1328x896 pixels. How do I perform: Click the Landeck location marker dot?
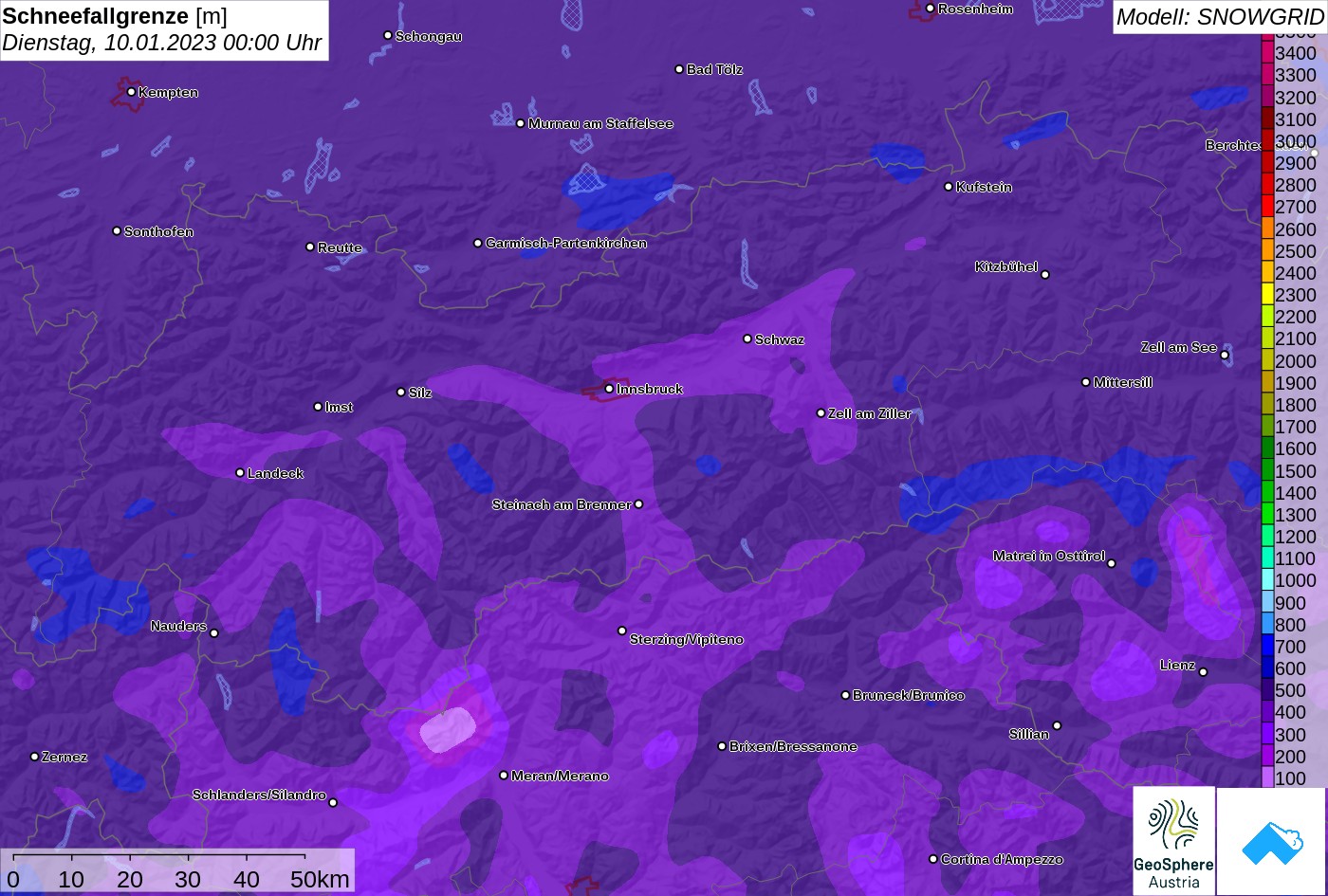tap(240, 473)
